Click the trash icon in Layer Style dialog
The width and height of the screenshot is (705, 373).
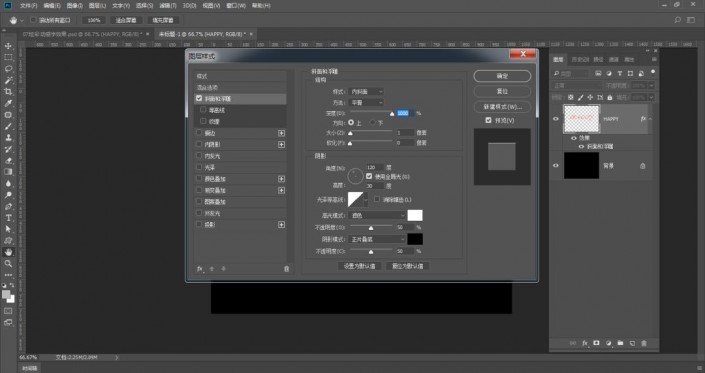click(x=286, y=269)
